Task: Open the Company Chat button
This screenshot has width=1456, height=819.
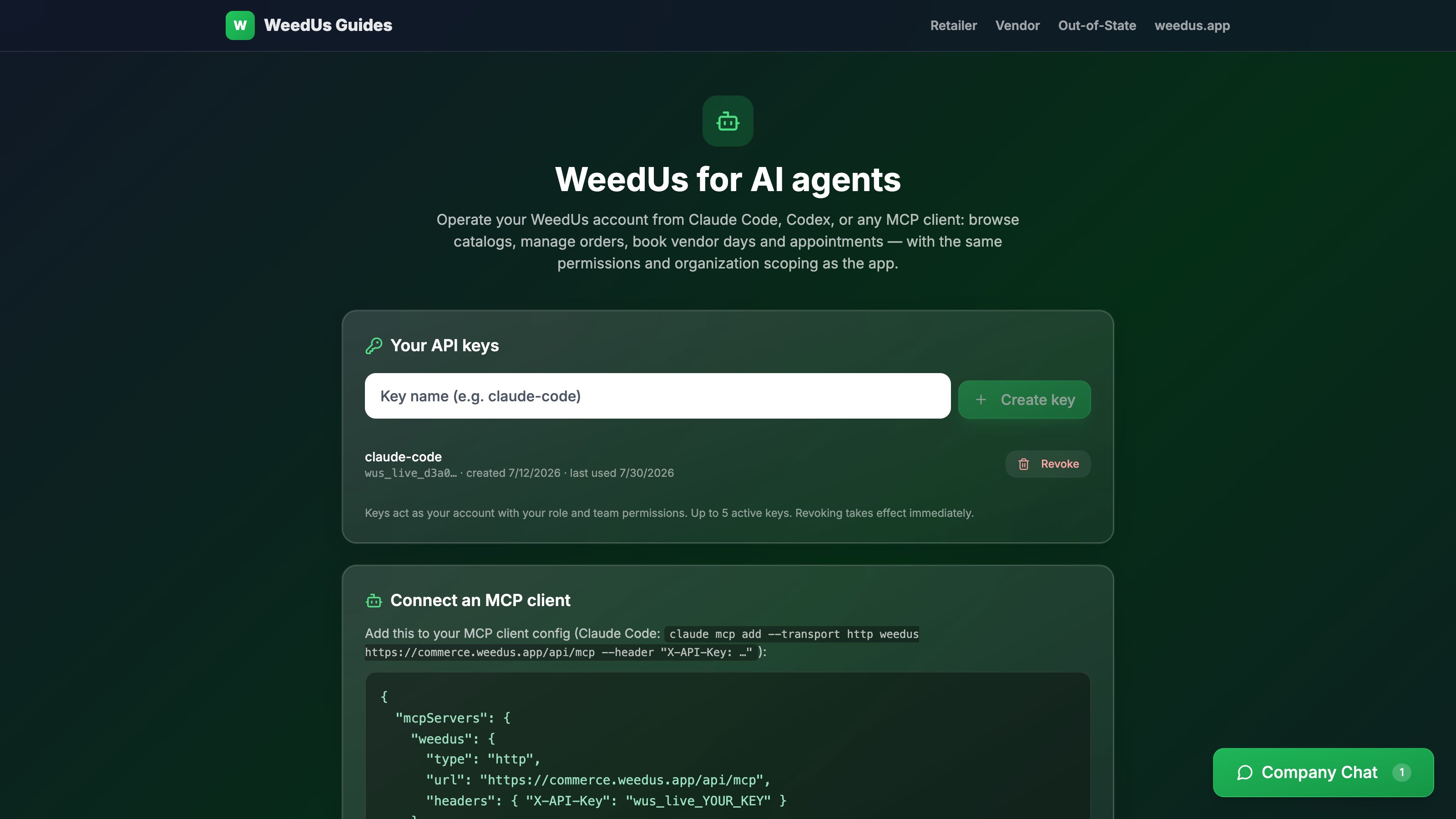Action: [x=1323, y=773]
